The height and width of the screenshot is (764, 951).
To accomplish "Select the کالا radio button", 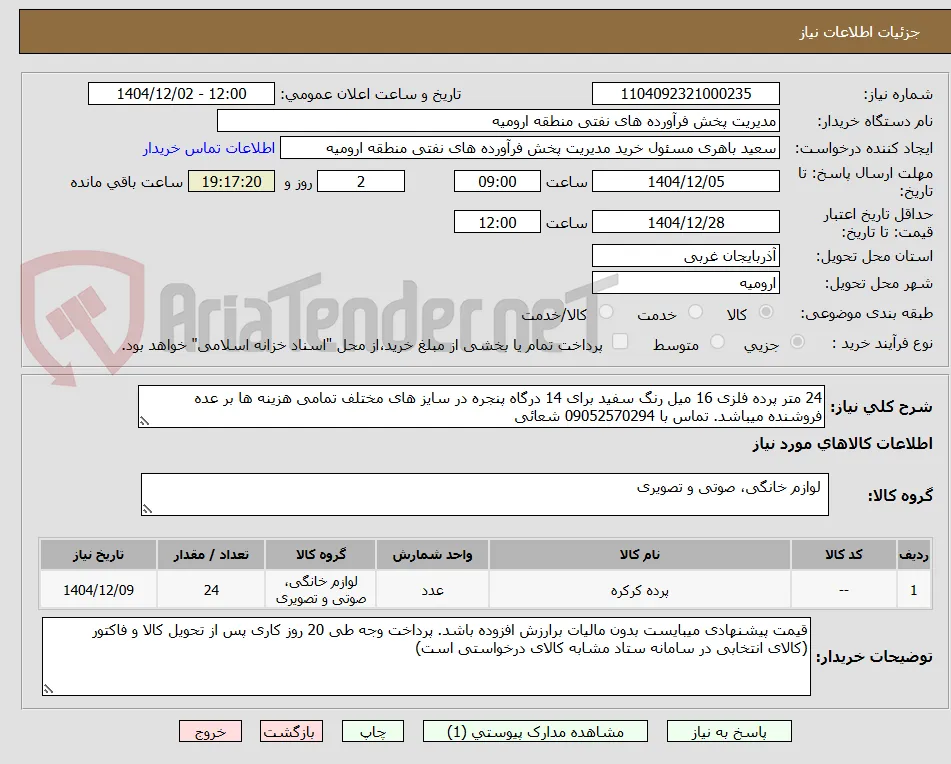I will (x=766, y=312).
